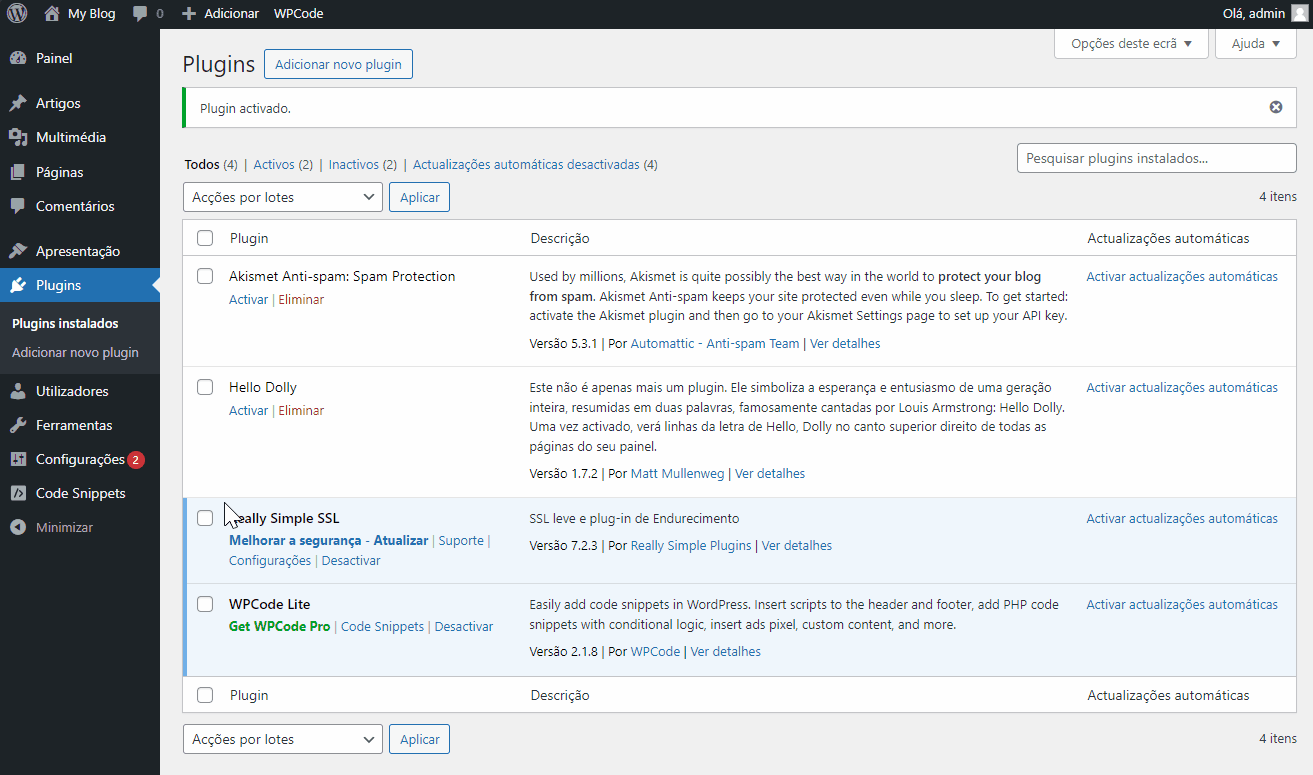This screenshot has width=1313, height=775.
Task: Click the 'Get WPCode Pro' link
Action: pos(279,627)
